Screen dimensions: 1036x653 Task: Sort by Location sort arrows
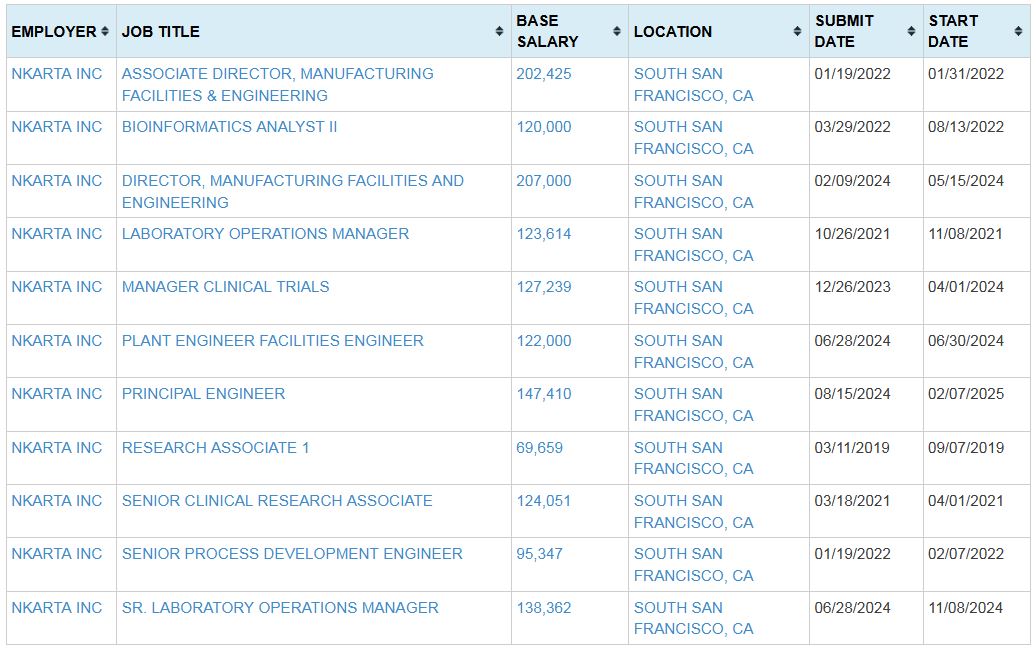click(797, 31)
